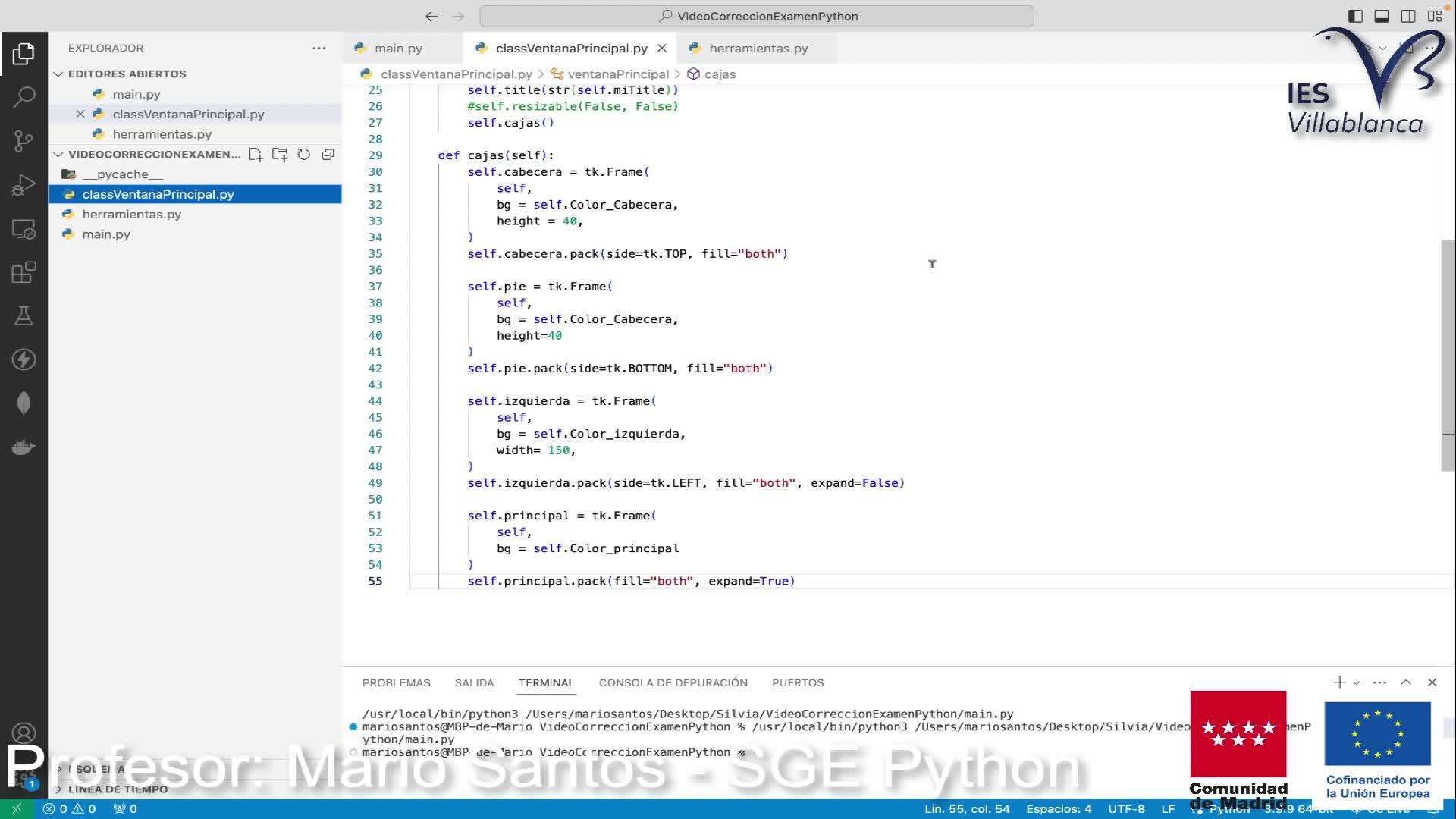Image resolution: width=1456 pixels, height=819 pixels.
Task: Open the Source Control view
Action: click(x=24, y=141)
